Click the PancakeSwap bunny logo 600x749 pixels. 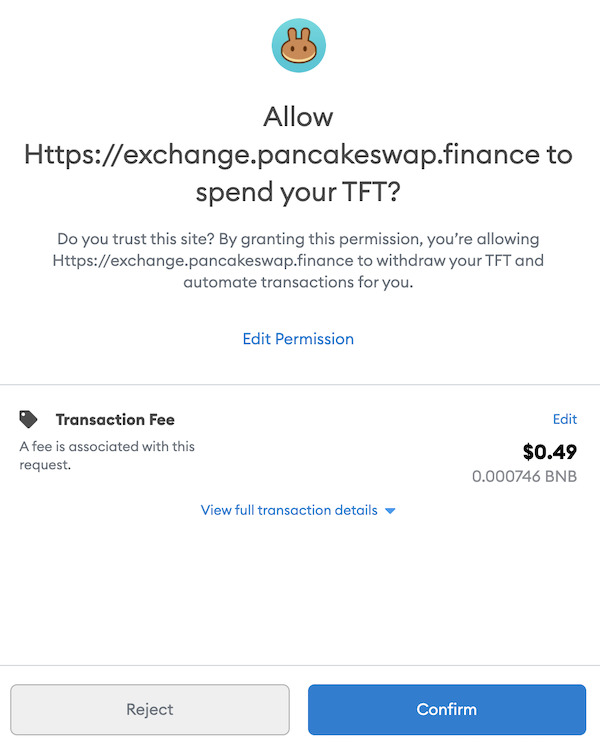pos(299,45)
